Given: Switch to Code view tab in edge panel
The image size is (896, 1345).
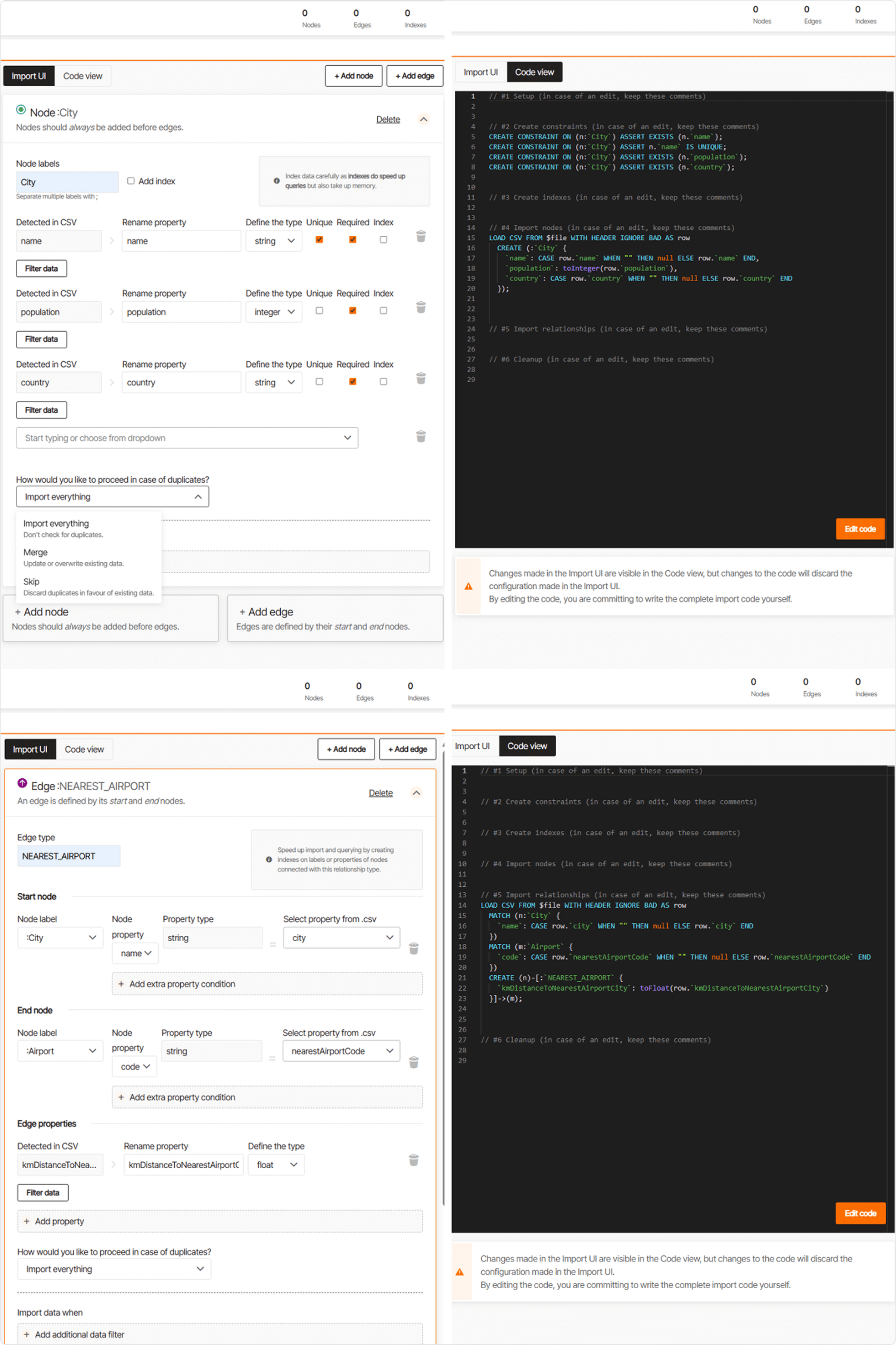Looking at the screenshot, I should click(x=84, y=749).
